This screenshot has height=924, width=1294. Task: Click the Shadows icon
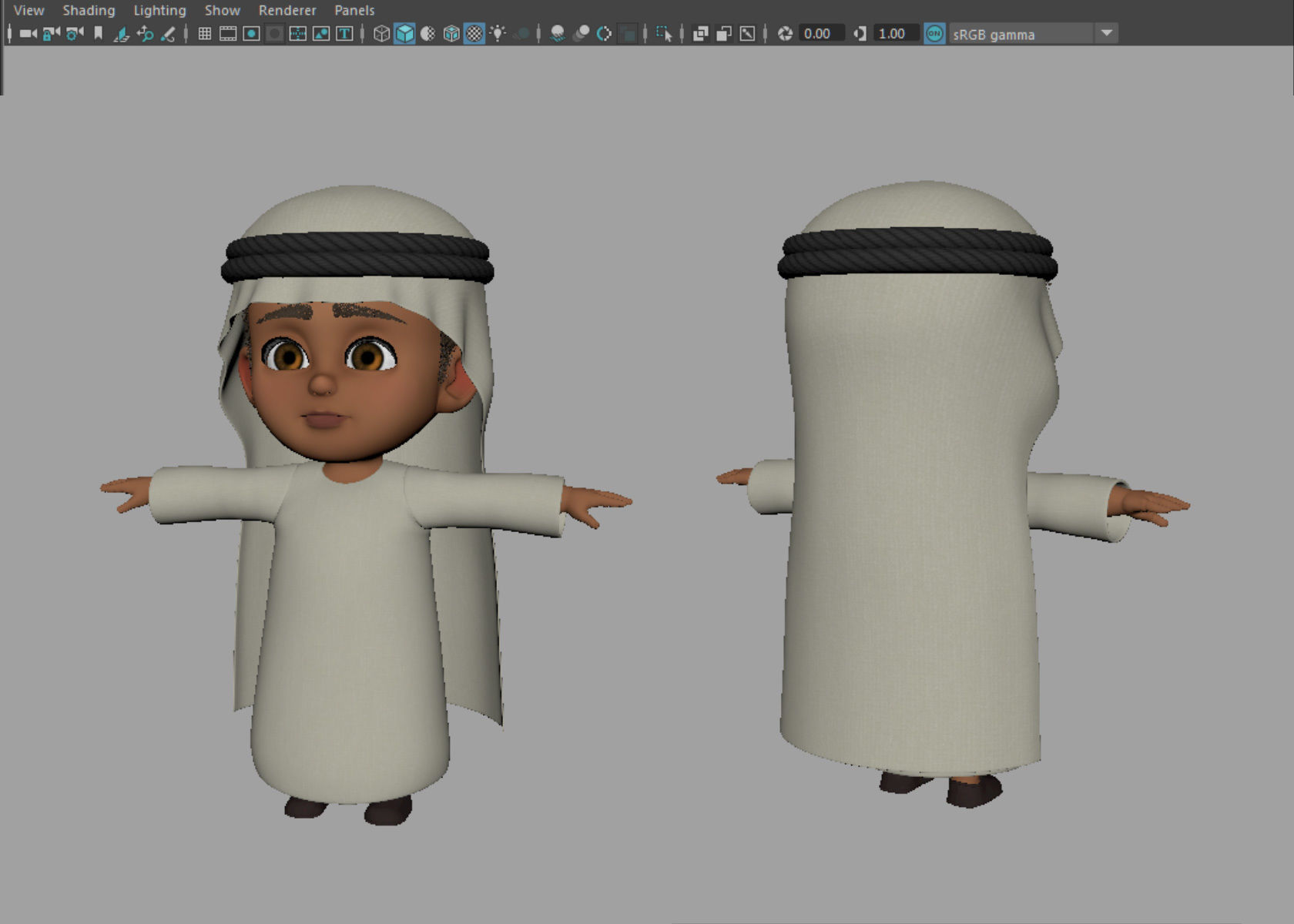point(521,33)
